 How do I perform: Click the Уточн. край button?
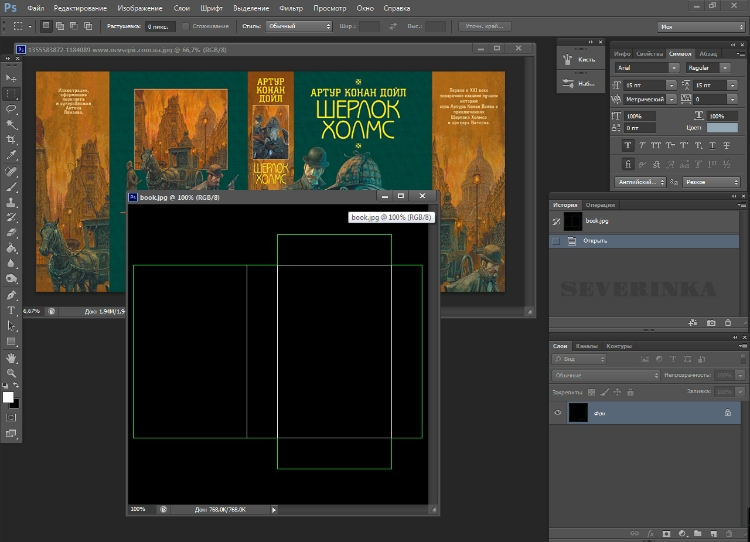point(485,26)
